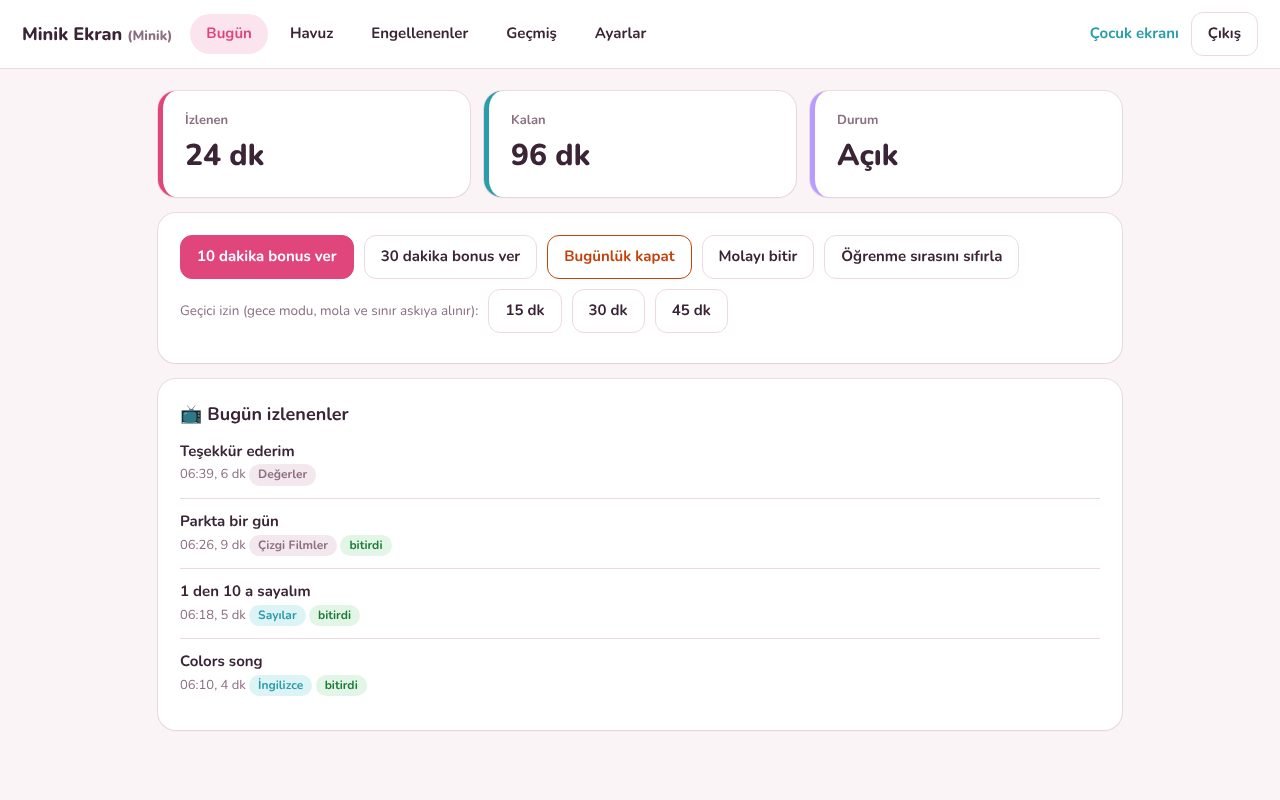Grant 15 dk temporary permission
Viewport: 1280px width, 800px height.
pyautogui.click(x=525, y=311)
